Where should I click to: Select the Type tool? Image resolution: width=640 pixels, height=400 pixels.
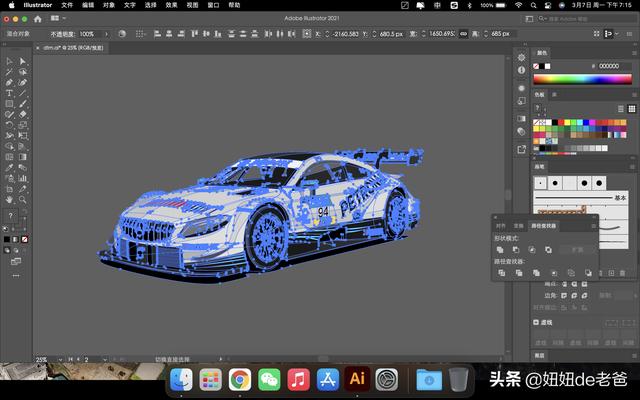[x=9, y=93]
